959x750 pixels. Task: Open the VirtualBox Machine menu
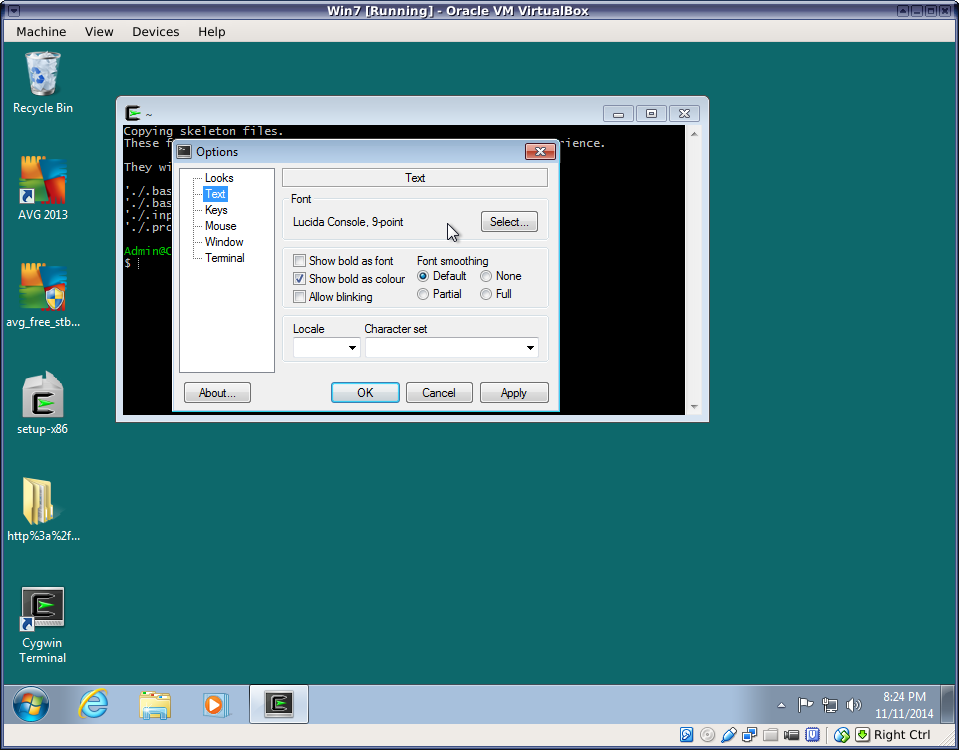point(41,32)
